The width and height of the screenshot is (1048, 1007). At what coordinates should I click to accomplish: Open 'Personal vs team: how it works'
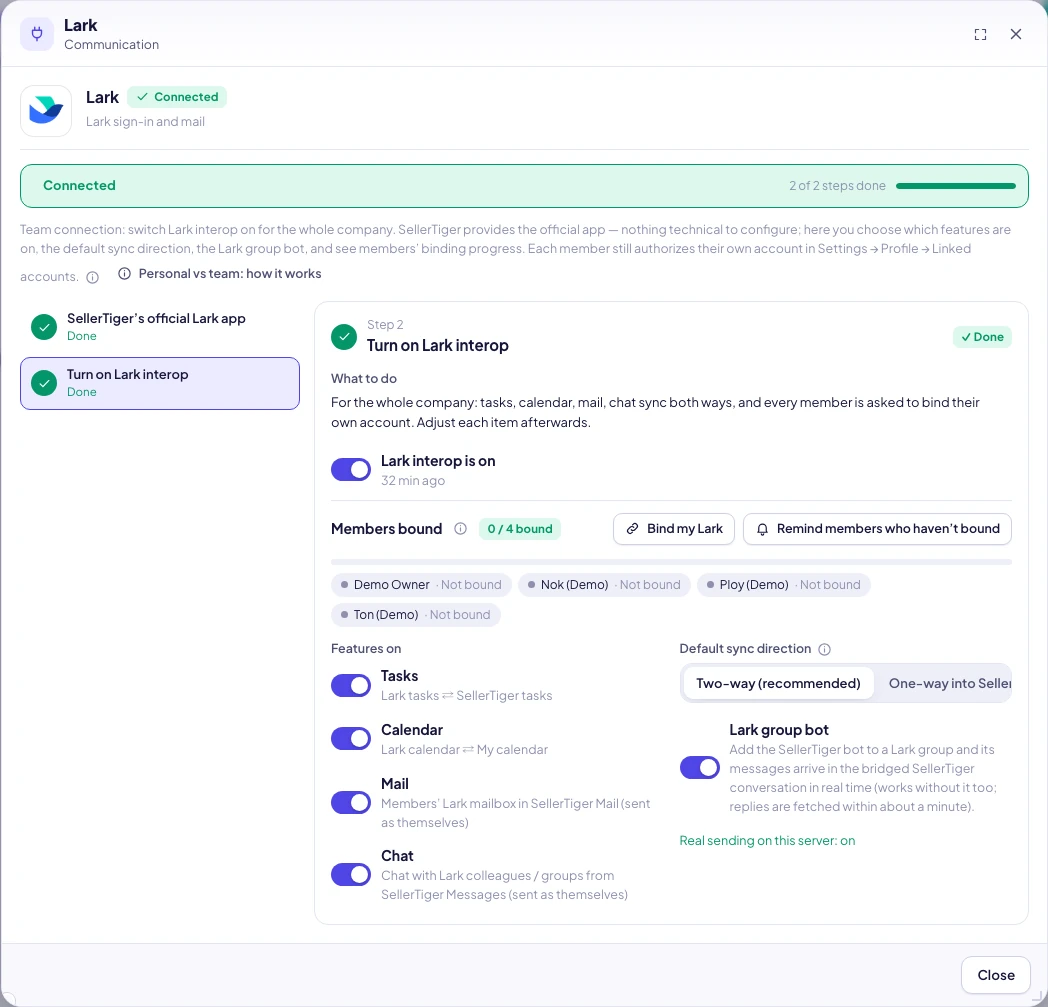click(220, 274)
